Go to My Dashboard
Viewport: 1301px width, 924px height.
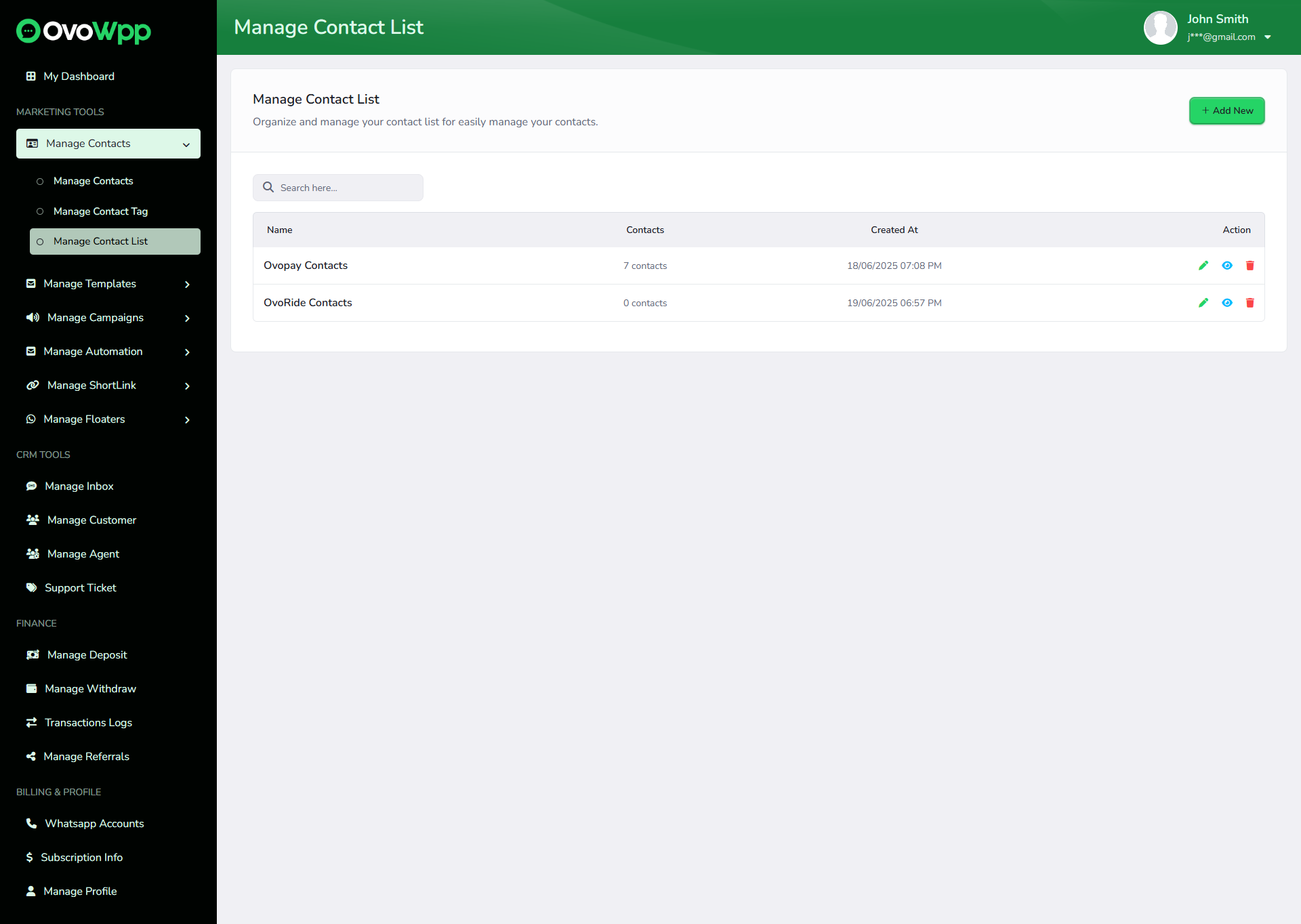[x=79, y=77]
